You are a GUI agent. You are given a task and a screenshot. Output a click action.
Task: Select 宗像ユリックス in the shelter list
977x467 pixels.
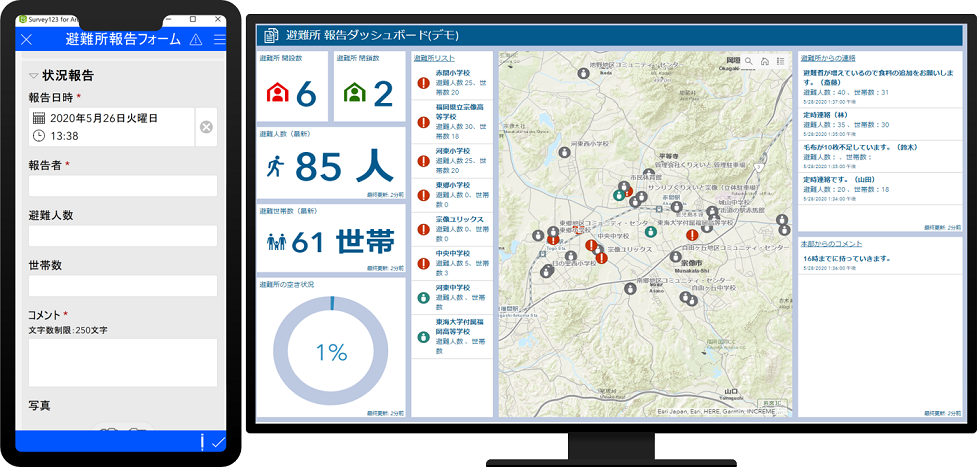[x=452, y=229]
